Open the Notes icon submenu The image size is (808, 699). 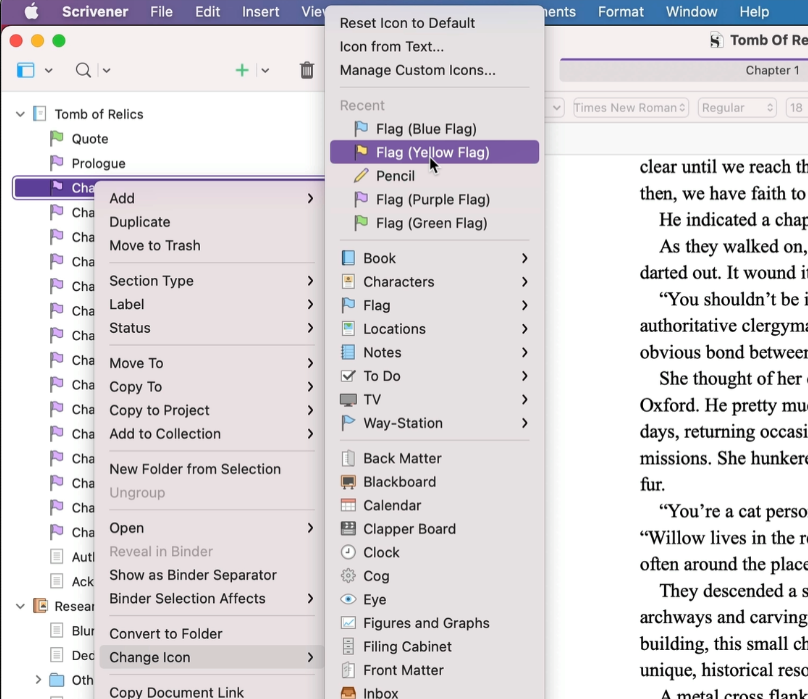434,353
